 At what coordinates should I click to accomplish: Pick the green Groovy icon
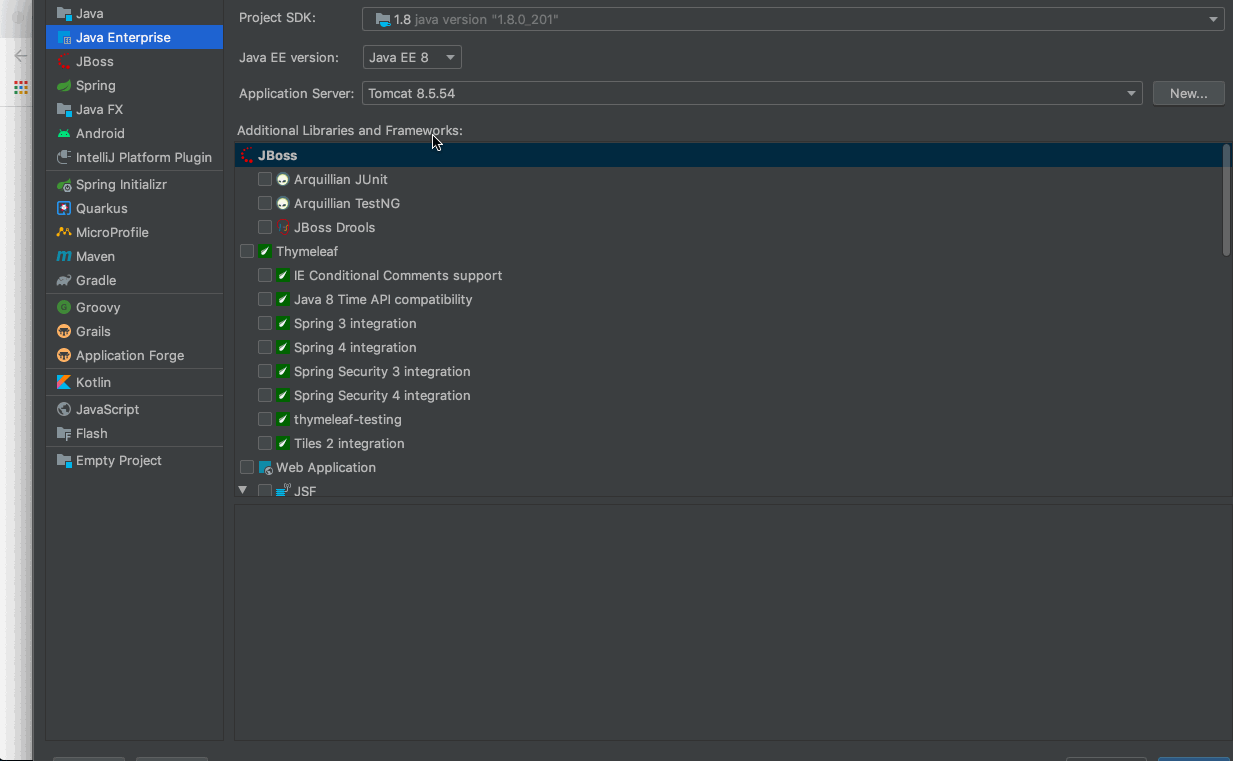(64, 308)
